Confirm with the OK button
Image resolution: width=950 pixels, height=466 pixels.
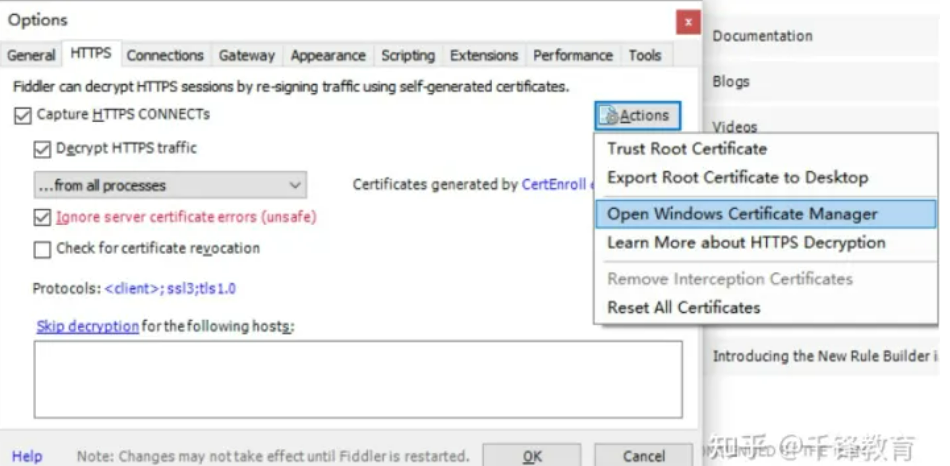point(532,456)
